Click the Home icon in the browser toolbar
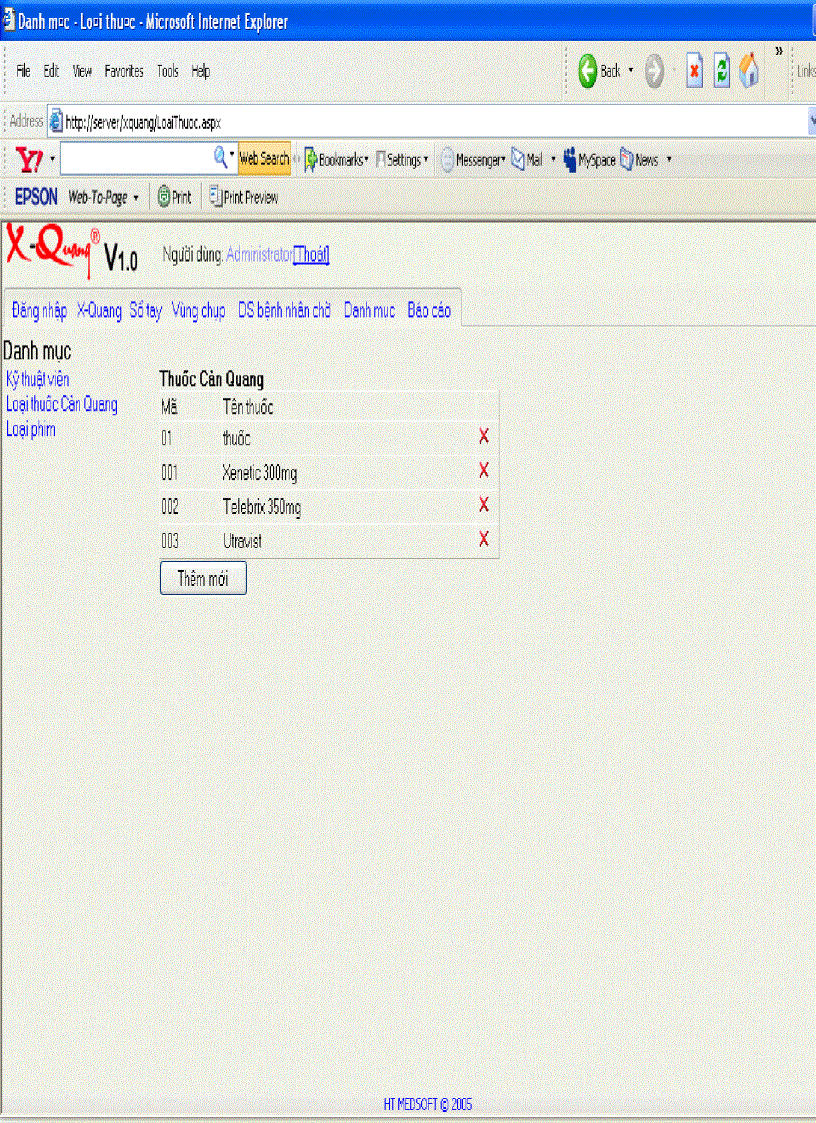This screenshot has height=1123, width=816. coord(749,71)
